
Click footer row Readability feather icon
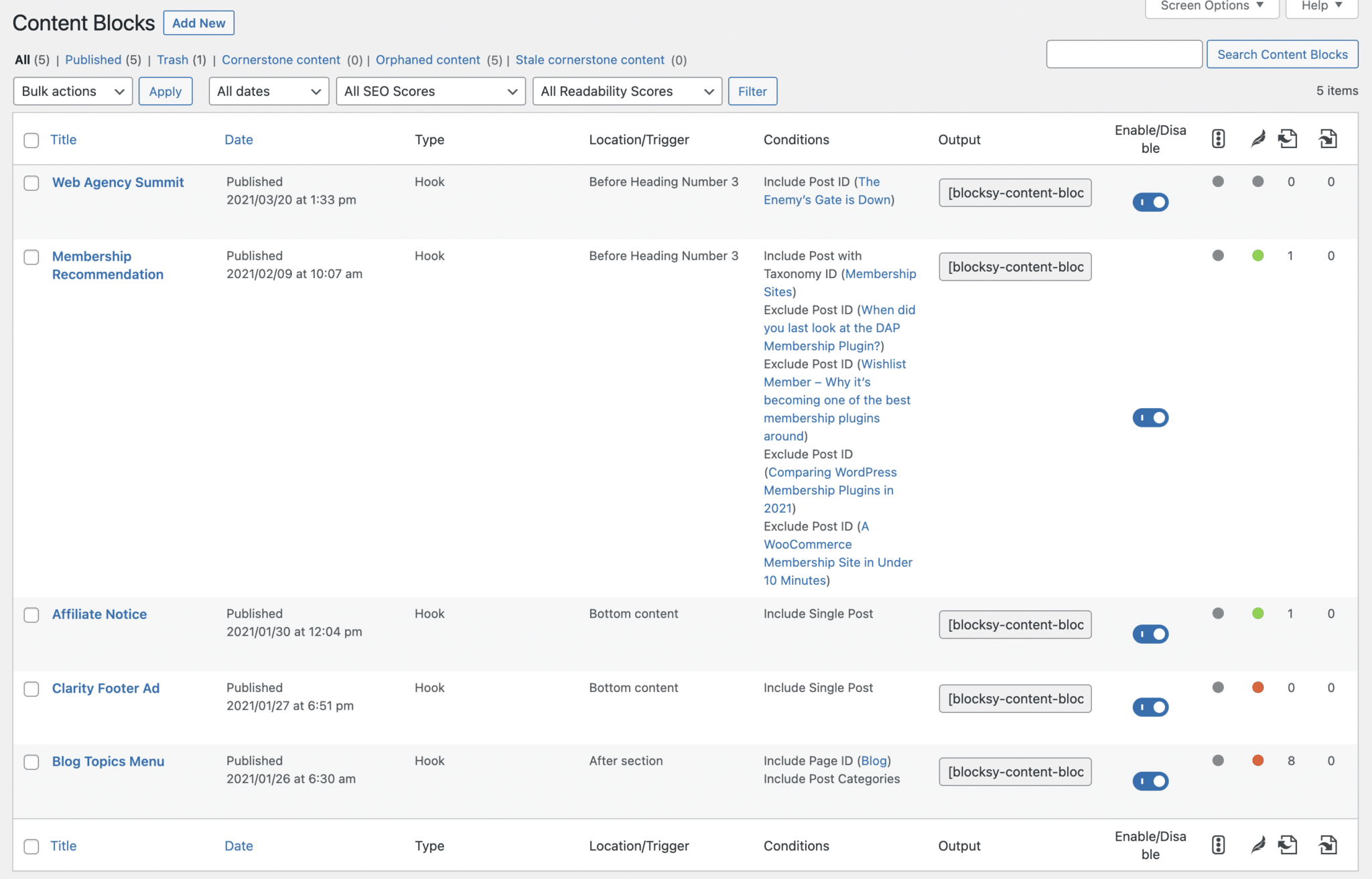coord(1257,845)
